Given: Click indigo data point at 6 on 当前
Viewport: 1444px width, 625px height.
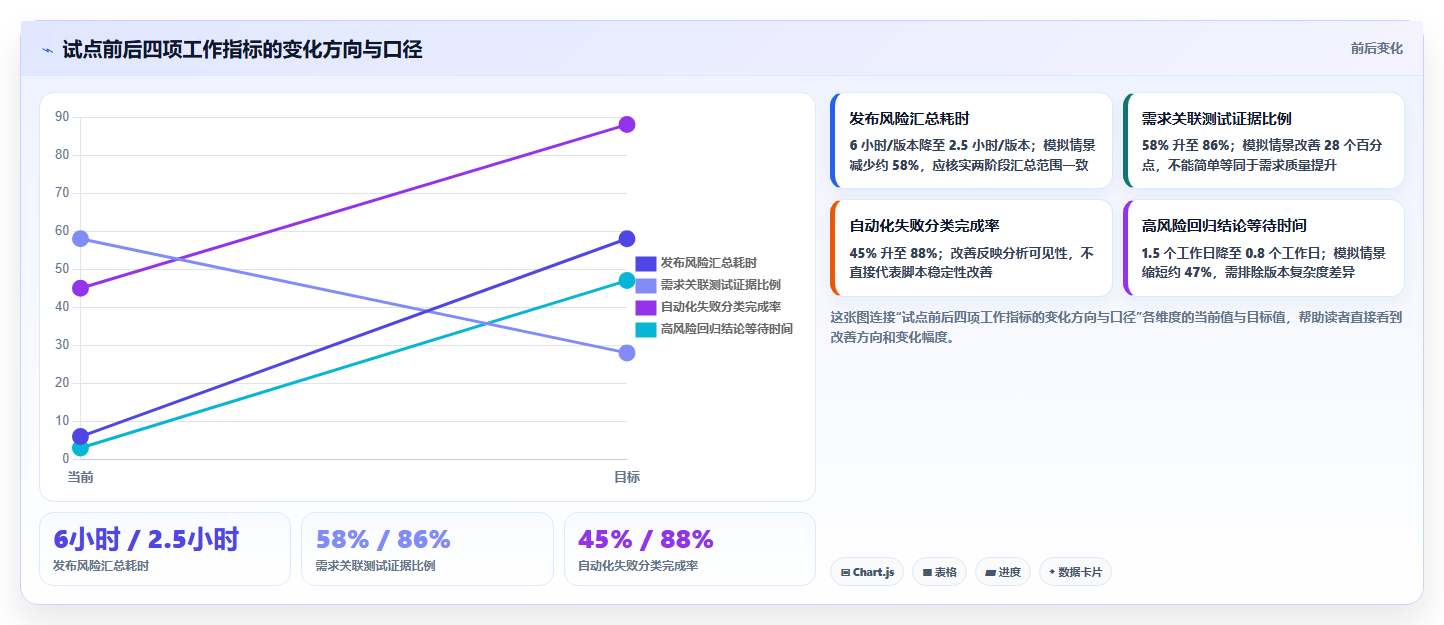Looking at the screenshot, I should click(x=80, y=436).
